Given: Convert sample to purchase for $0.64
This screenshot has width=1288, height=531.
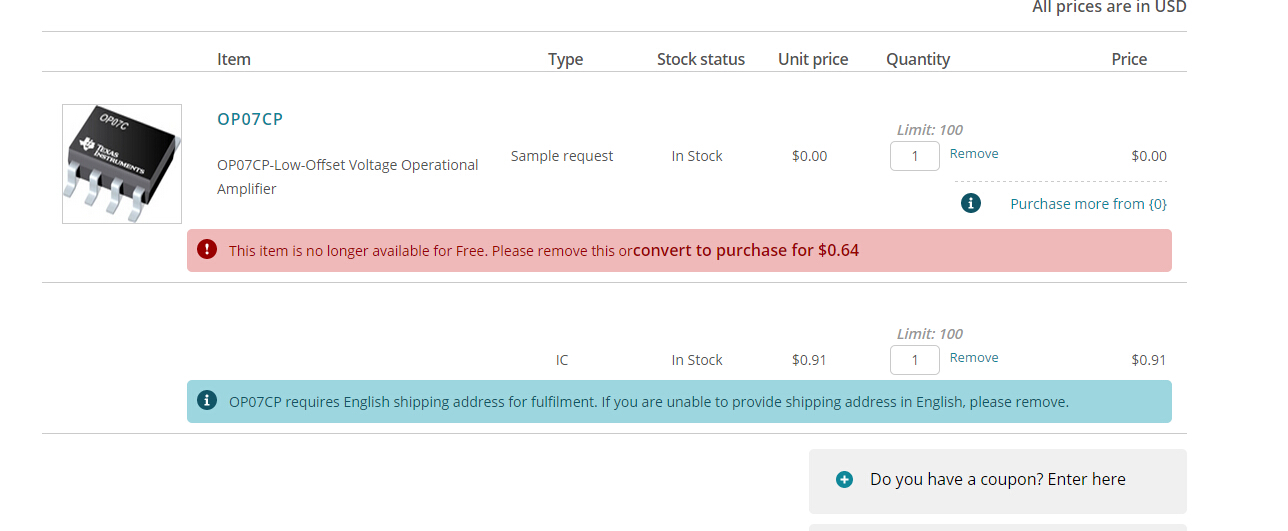Looking at the screenshot, I should [745, 250].
